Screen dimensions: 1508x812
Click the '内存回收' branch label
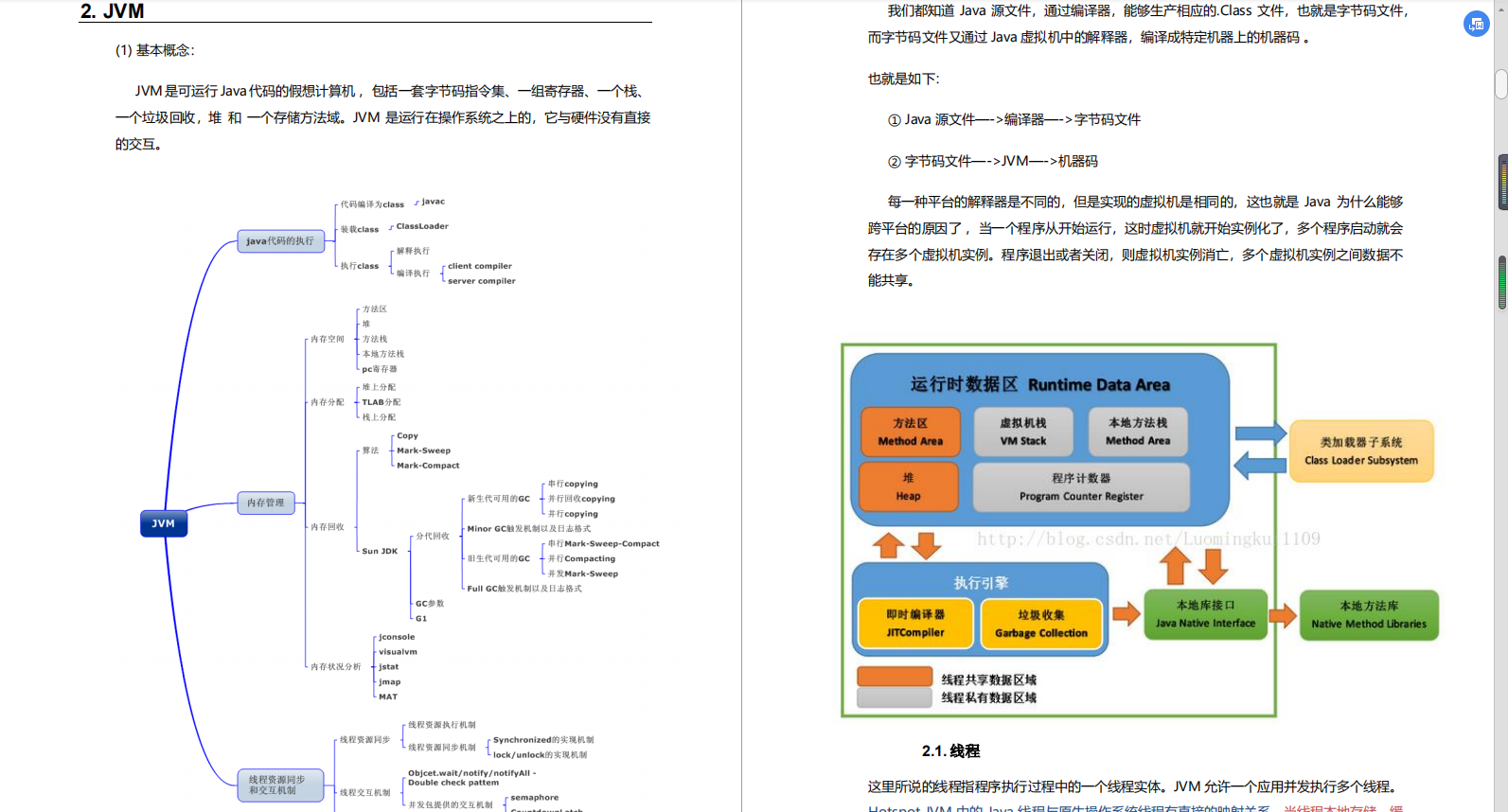pyautogui.click(x=328, y=527)
